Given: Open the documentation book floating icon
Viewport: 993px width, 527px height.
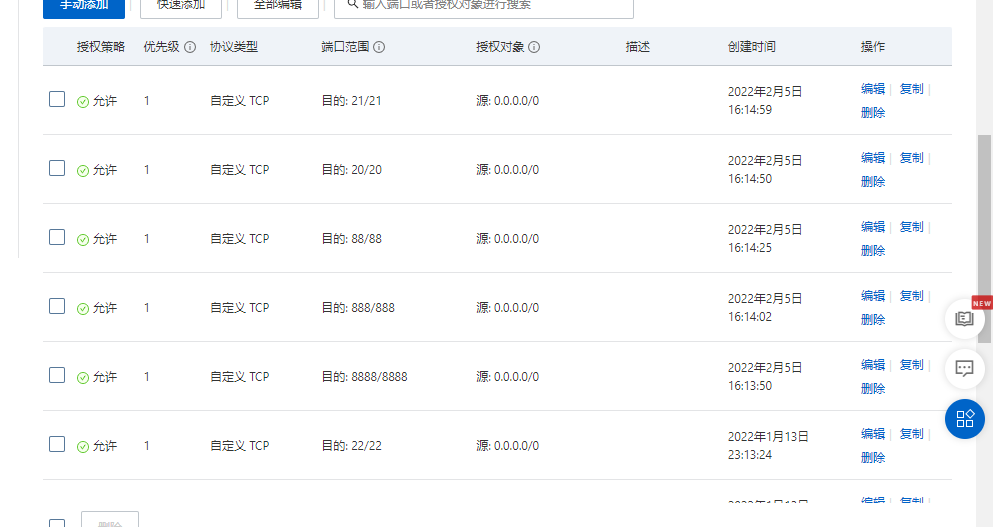Looking at the screenshot, I should coord(965,318).
